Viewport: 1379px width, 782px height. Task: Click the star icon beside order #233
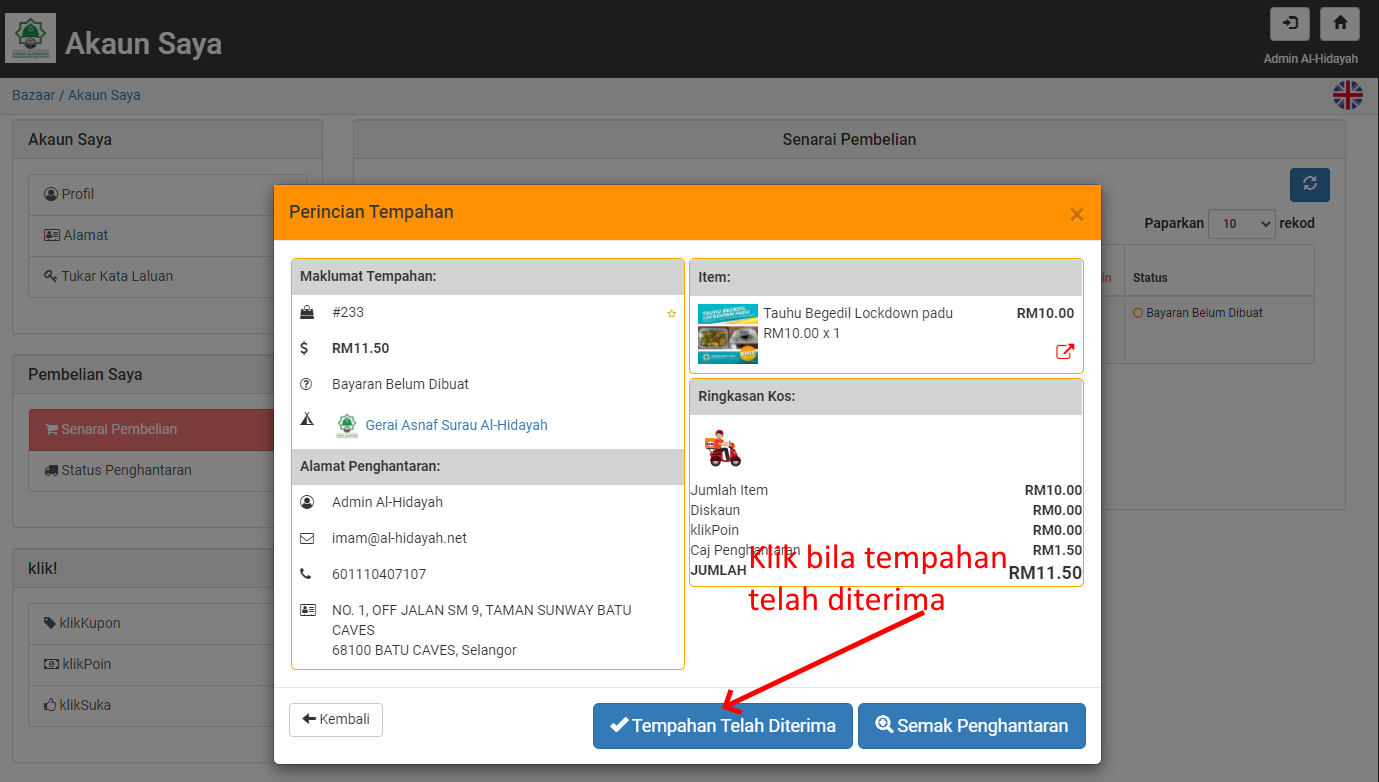pos(672,313)
